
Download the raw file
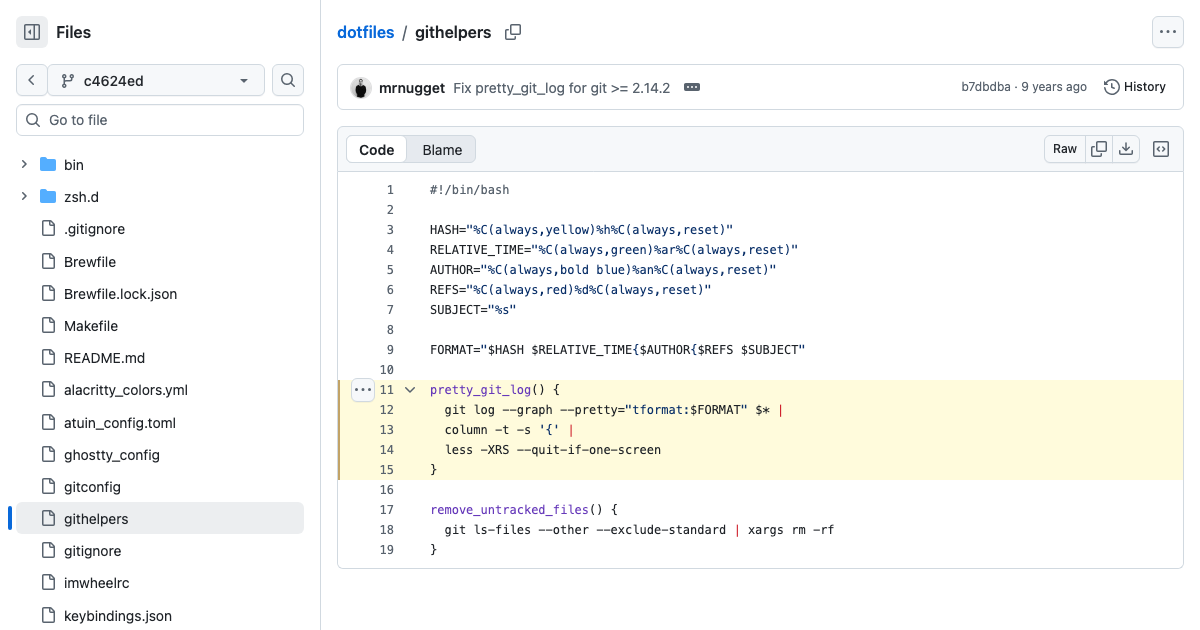(1126, 149)
